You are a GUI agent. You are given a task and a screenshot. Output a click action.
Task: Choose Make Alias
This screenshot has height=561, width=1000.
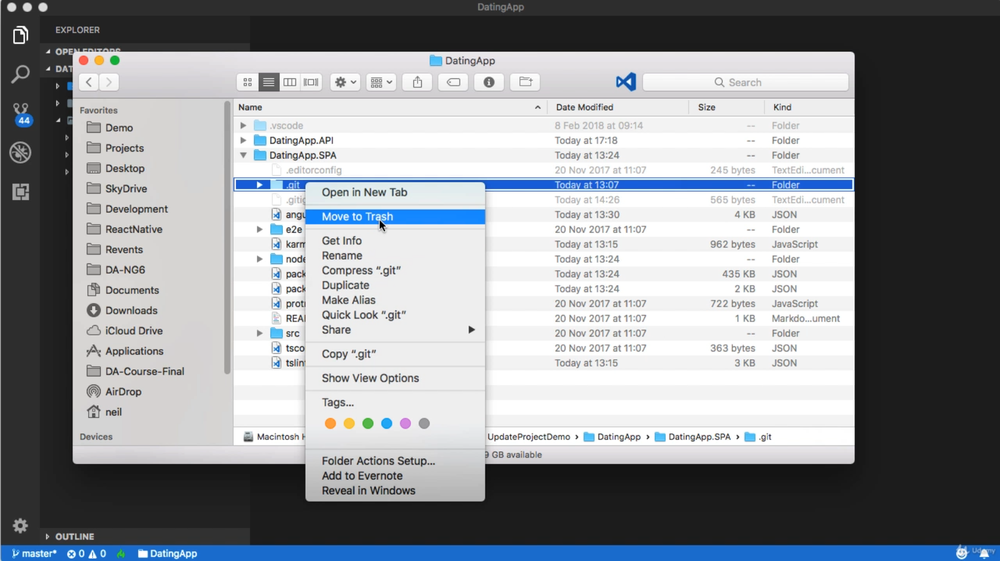coord(395,300)
